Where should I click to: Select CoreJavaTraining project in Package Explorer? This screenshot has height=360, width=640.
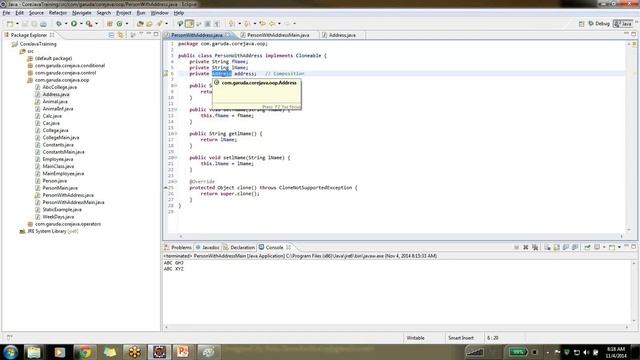(x=38, y=44)
